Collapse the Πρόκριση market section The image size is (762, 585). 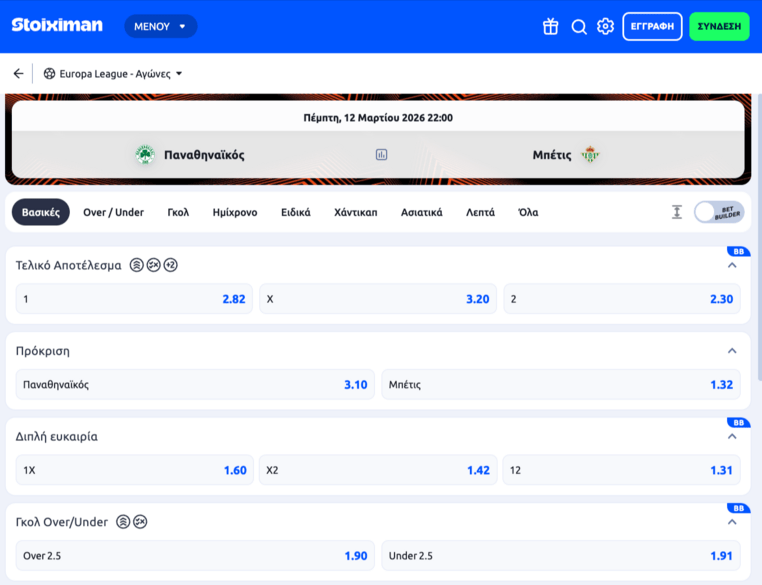click(732, 351)
